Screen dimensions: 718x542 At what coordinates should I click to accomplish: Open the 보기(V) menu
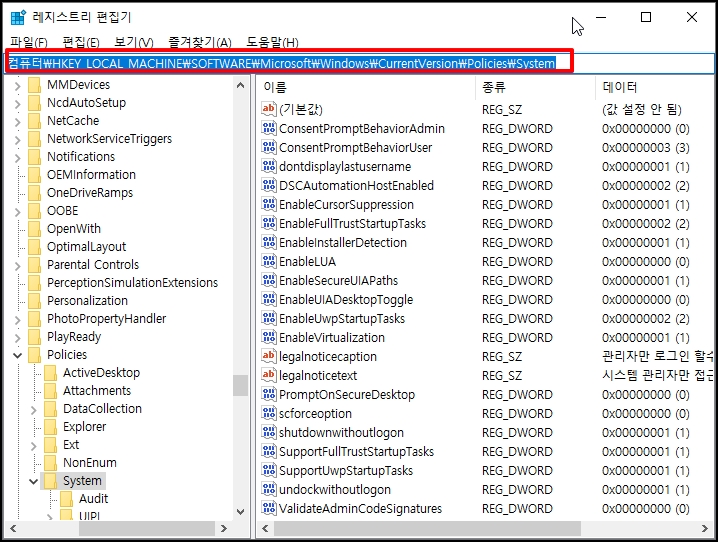pyautogui.click(x=134, y=43)
